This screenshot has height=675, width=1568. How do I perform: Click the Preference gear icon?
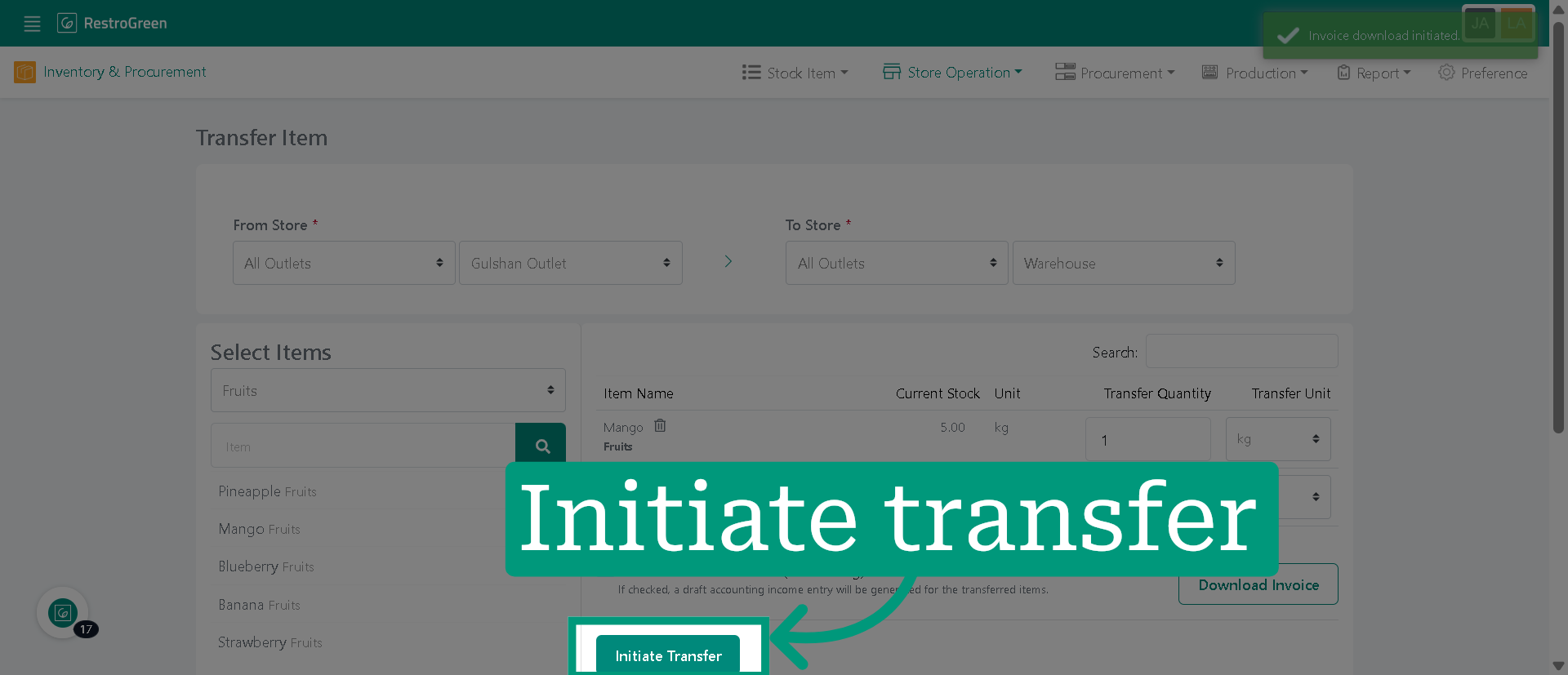click(x=1446, y=72)
